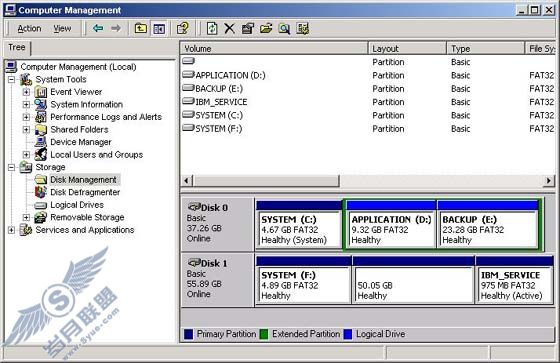Select Disk Management in the tree
The image size is (560, 363).
coord(83,180)
